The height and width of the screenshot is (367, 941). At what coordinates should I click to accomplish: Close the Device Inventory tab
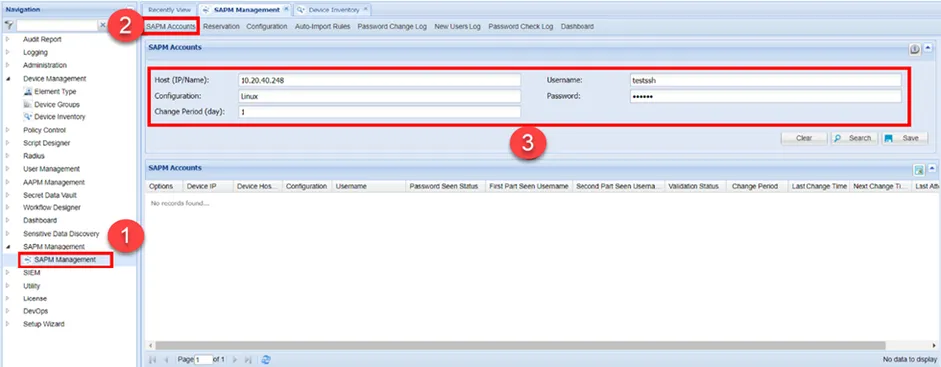pyautogui.click(x=365, y=10)
